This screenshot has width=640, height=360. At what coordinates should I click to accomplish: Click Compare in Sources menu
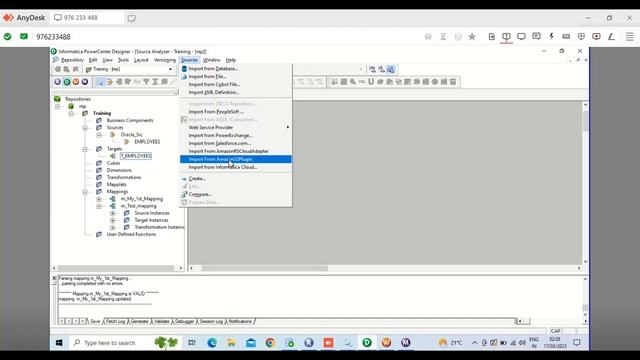236,194
